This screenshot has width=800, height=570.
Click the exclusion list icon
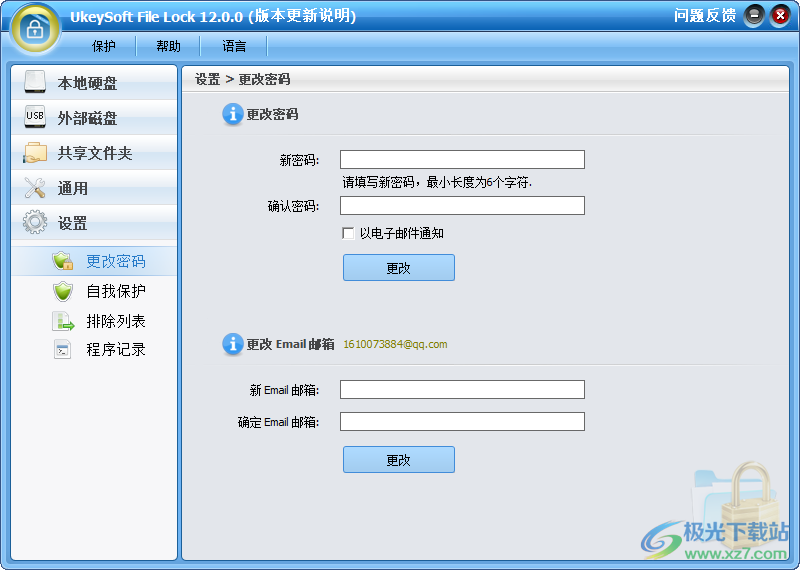(63, 321)
